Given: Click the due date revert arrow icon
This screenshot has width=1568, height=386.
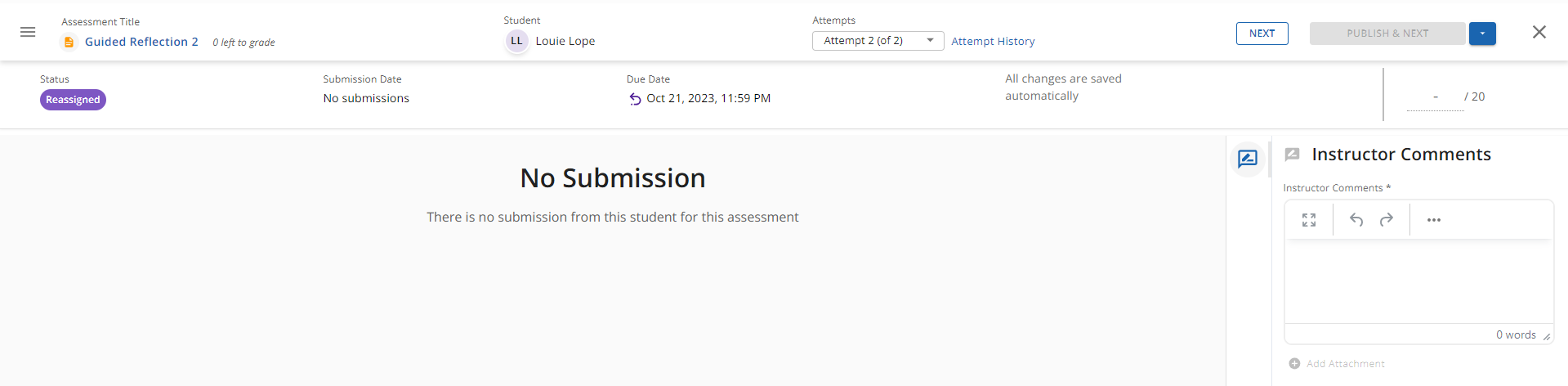Looking at the screenshot, I should click(x=635, y=99).
